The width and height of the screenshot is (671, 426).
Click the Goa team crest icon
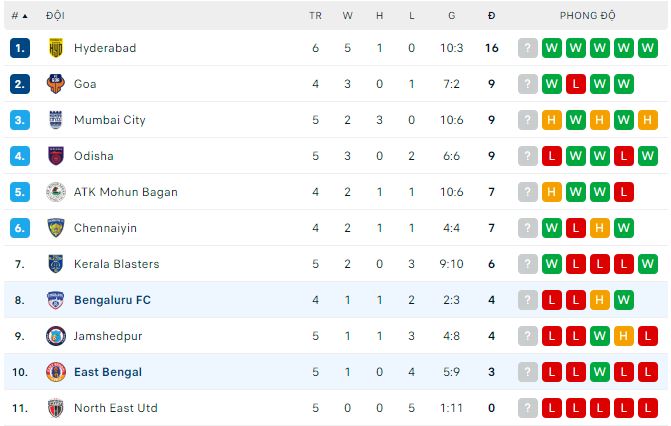(56, 84)
